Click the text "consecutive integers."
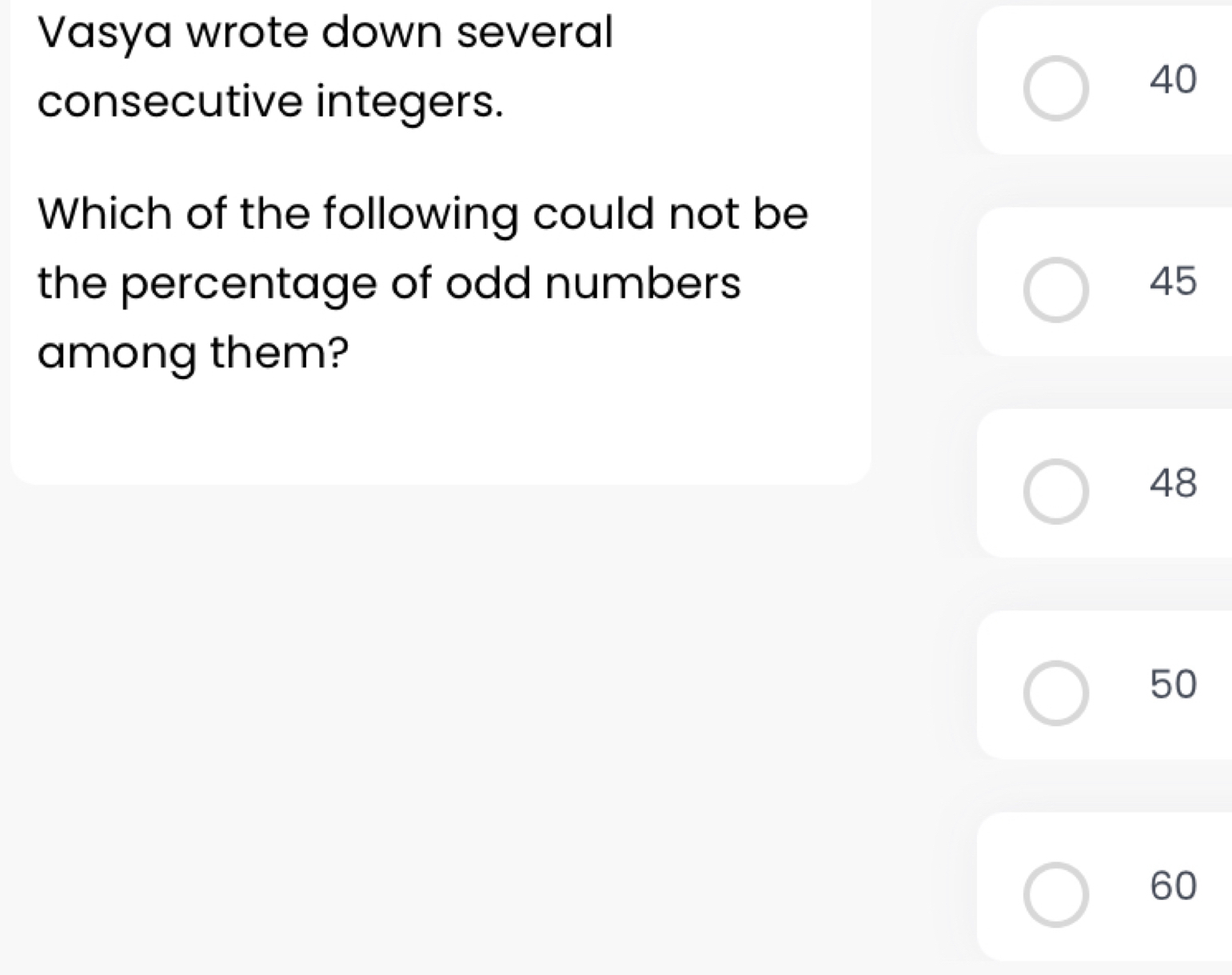 pyautogui.click(x=271, y=102)
